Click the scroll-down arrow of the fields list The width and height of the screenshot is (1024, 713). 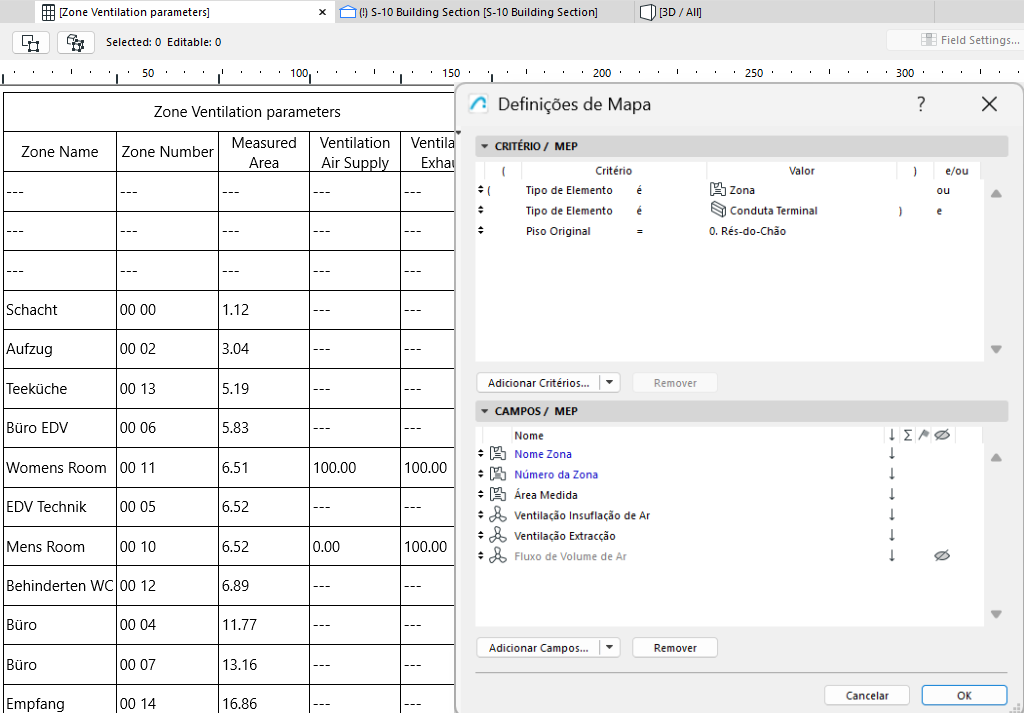pyautogui.click(x=995, y=614)
